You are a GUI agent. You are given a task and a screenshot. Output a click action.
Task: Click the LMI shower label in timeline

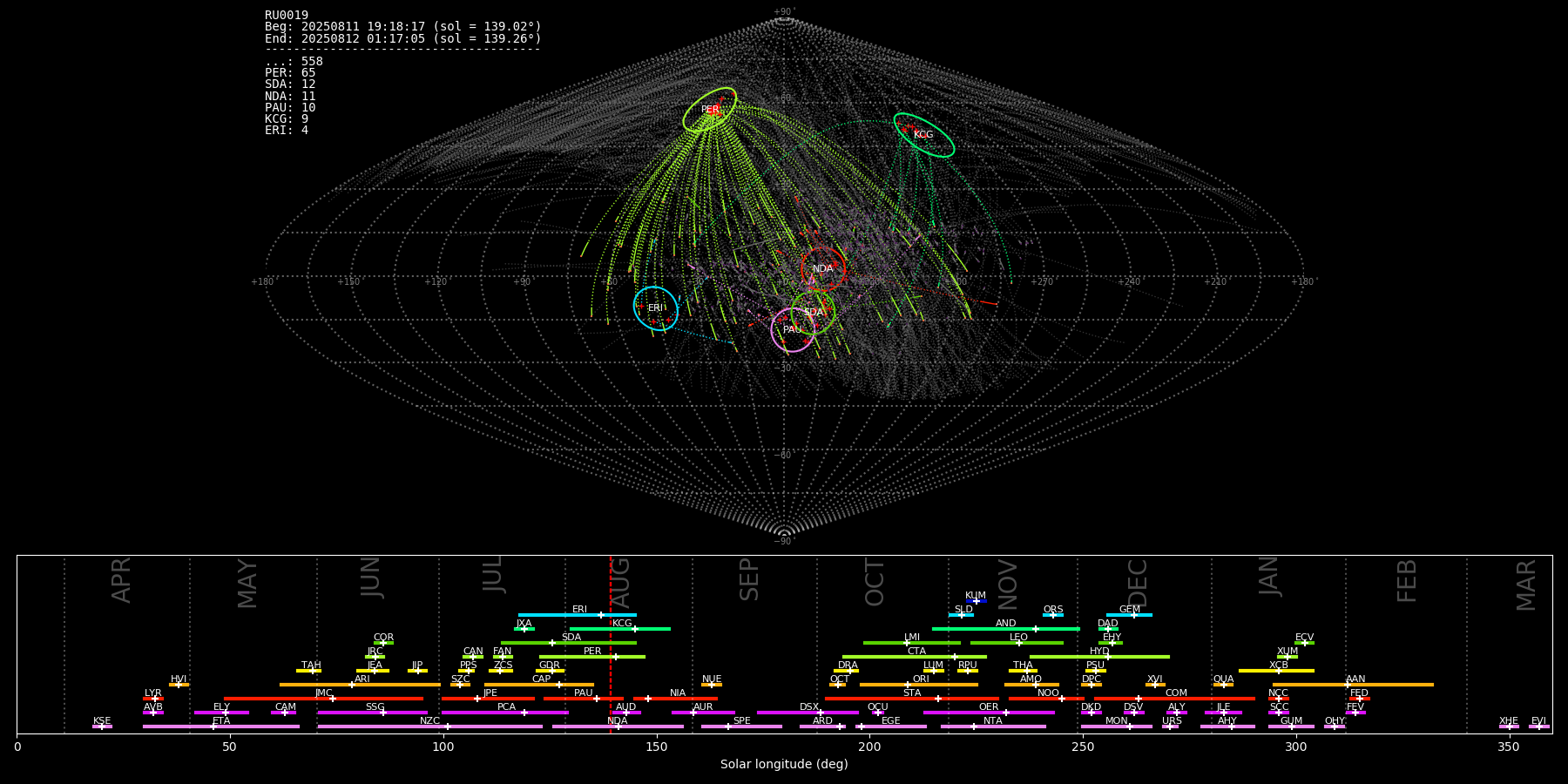pyautogui.click(x=912, y=638)
